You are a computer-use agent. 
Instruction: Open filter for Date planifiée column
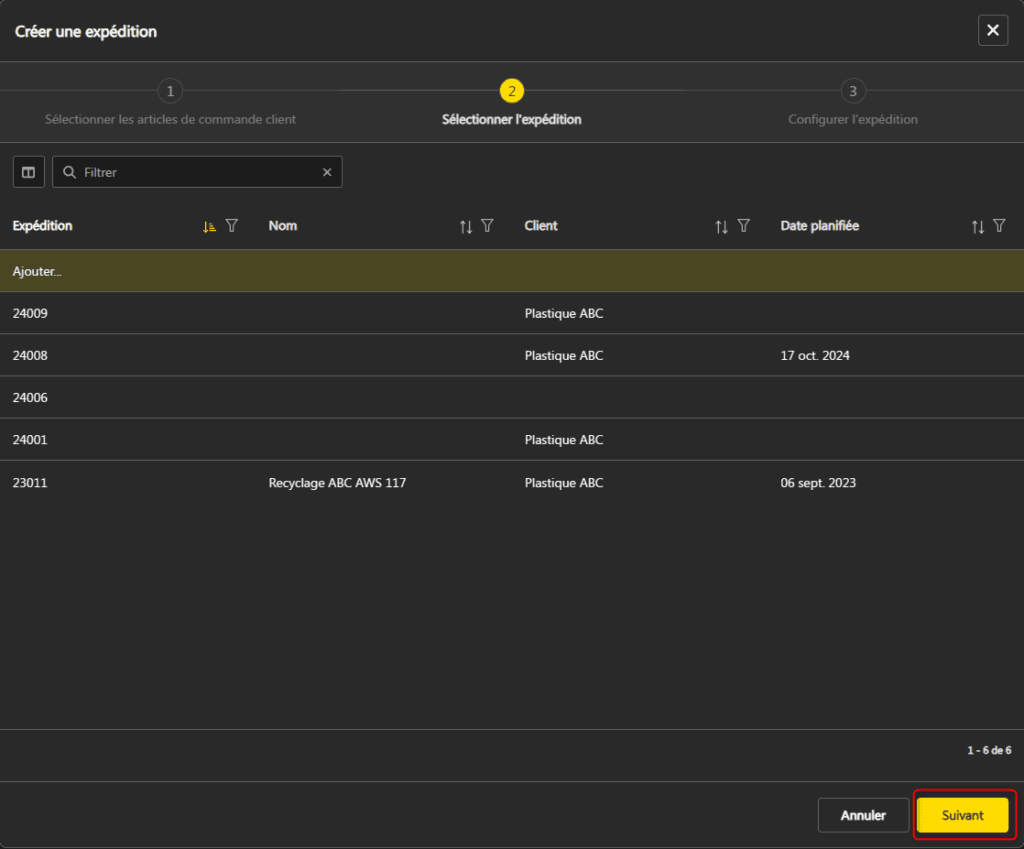[999, 226]
